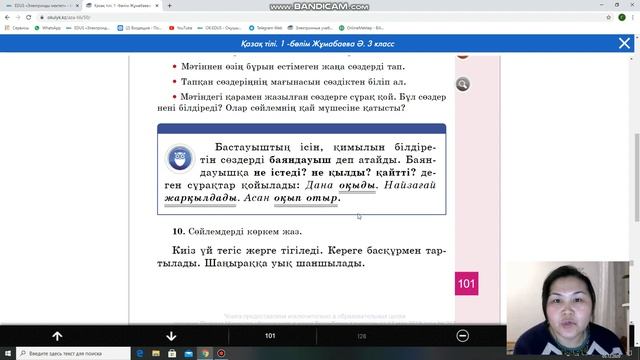Open the Chrome three-dot menu
The height and width of the screenshot is (360, 640).
(633, 17)
